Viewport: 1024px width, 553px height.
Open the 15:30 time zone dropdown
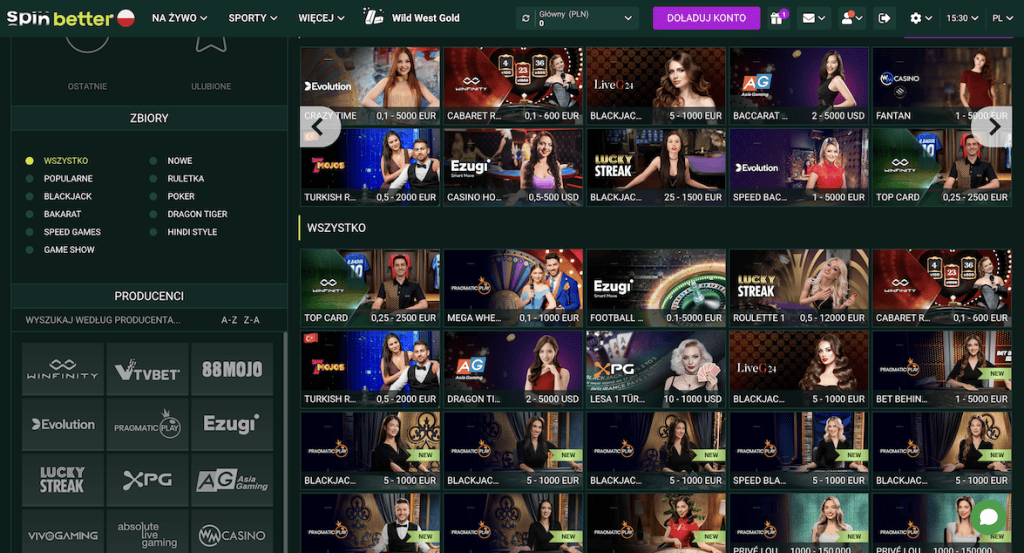pyautogui.click(x=962, y=18)
